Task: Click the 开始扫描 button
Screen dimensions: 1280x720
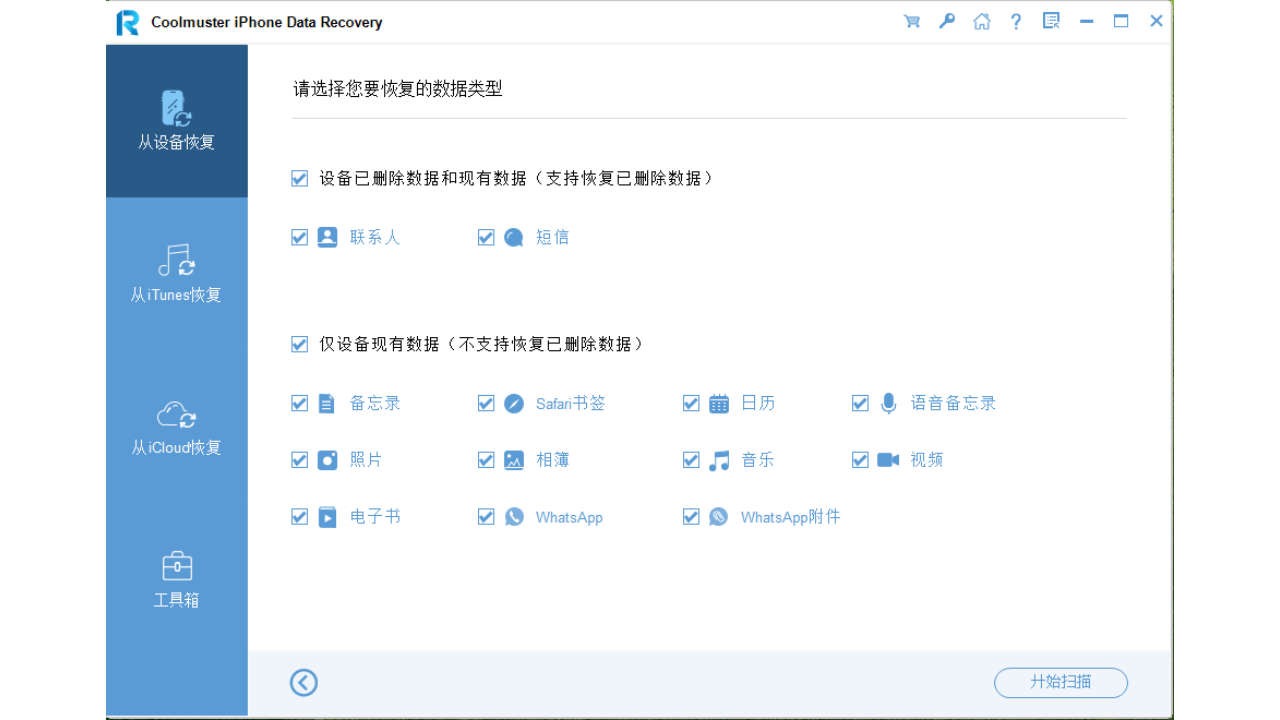Action: click(x=1060, y=683)
